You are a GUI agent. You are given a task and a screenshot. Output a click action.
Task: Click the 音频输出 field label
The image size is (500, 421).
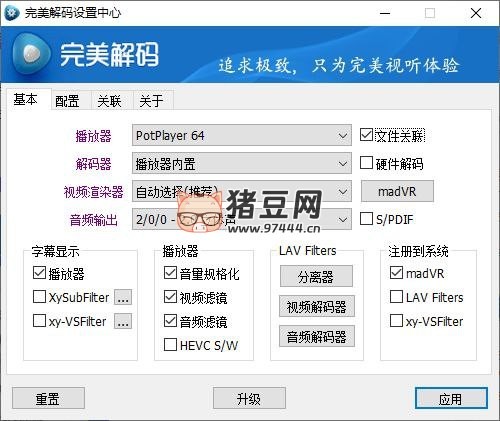(93, 220)
